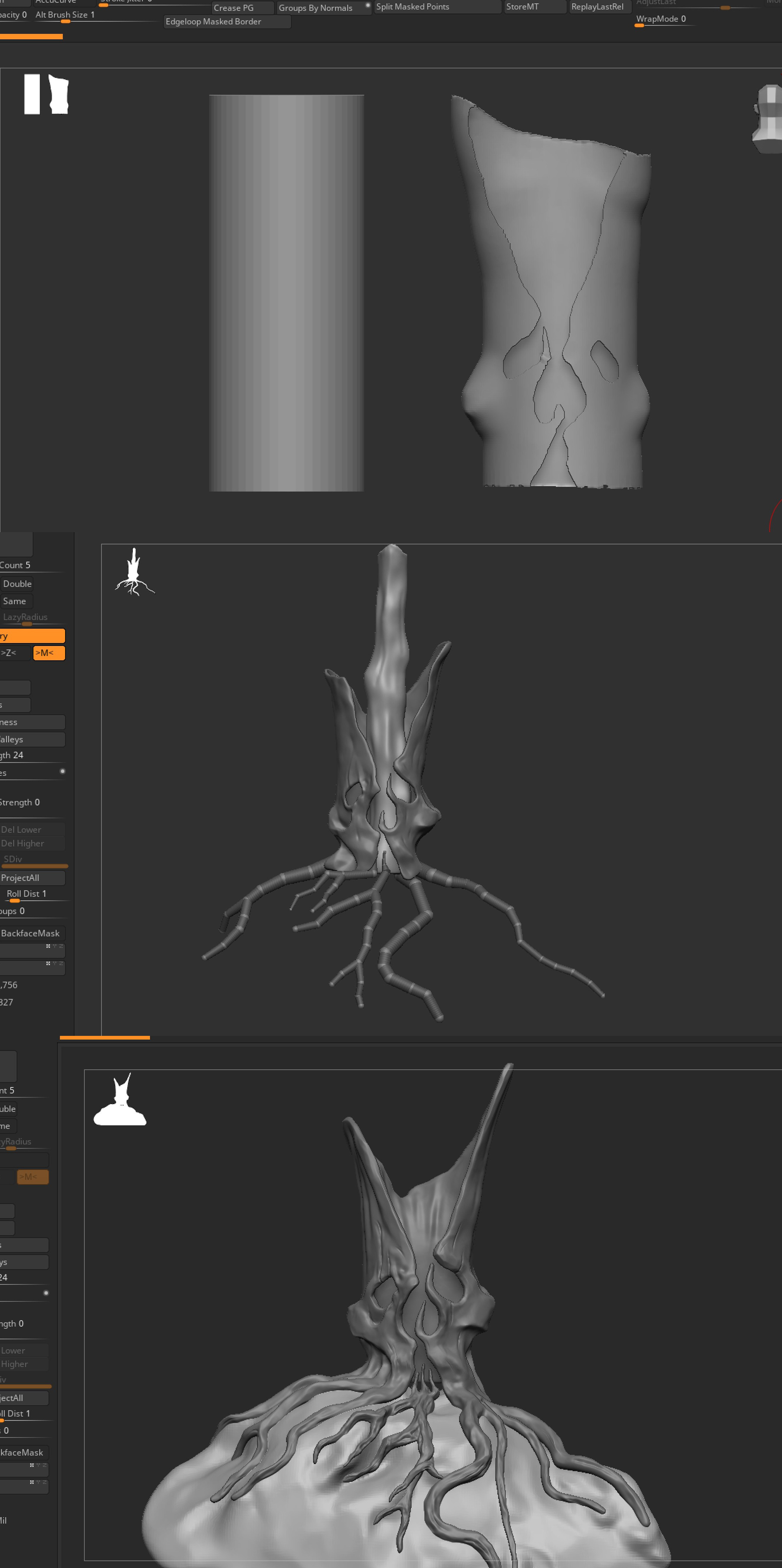Click the smooth cylinder mesh in viewport

pyautogui.click(x=286, y=293)
